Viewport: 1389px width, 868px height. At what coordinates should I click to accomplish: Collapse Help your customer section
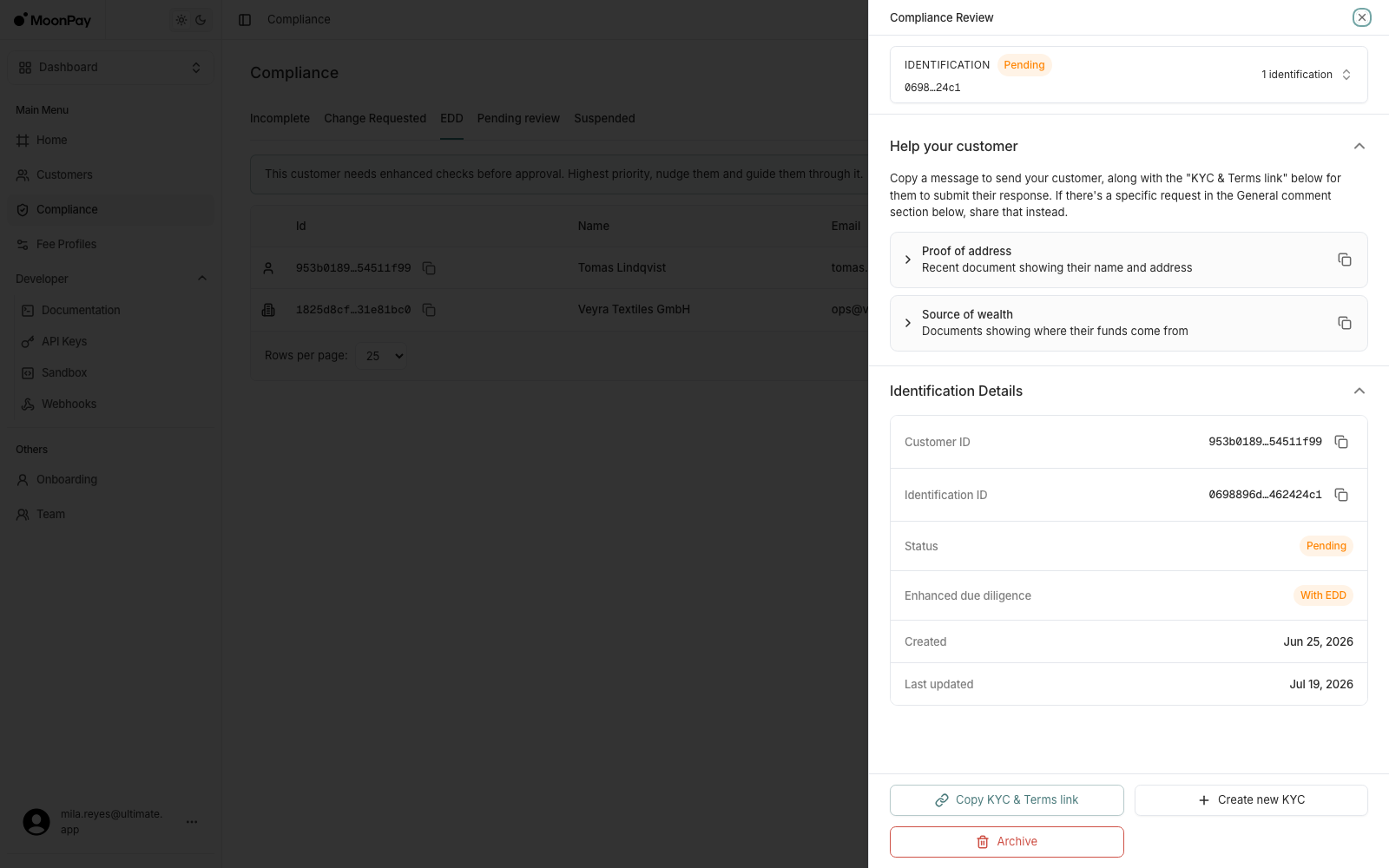pyautogui.click(x=1359, y=146)
